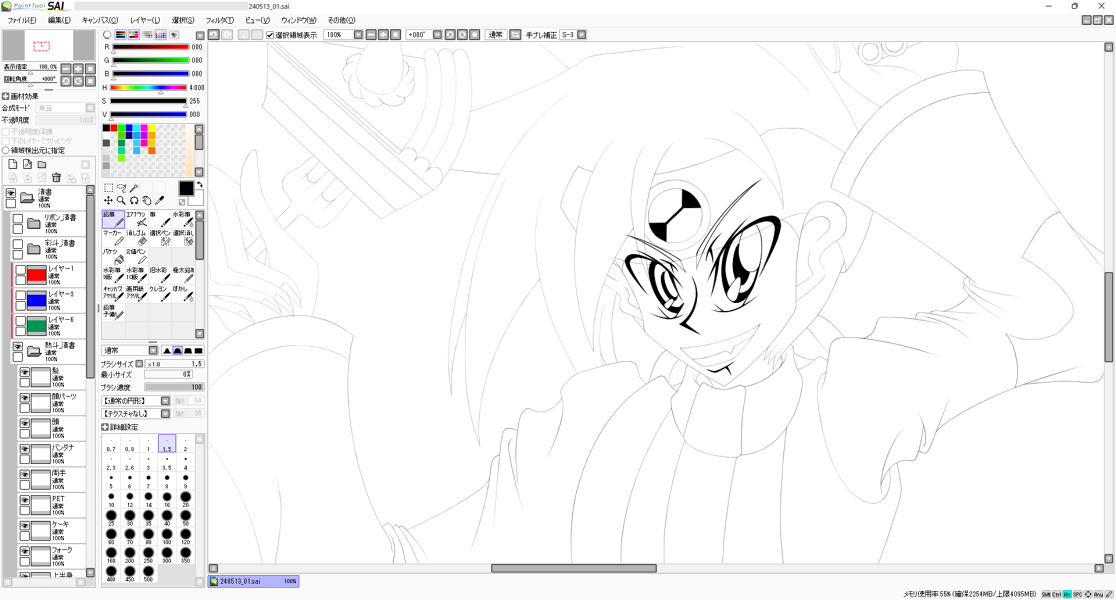Activate the eyedropper color picker tool
This screenshot has width=1116, height=600.
158,200
